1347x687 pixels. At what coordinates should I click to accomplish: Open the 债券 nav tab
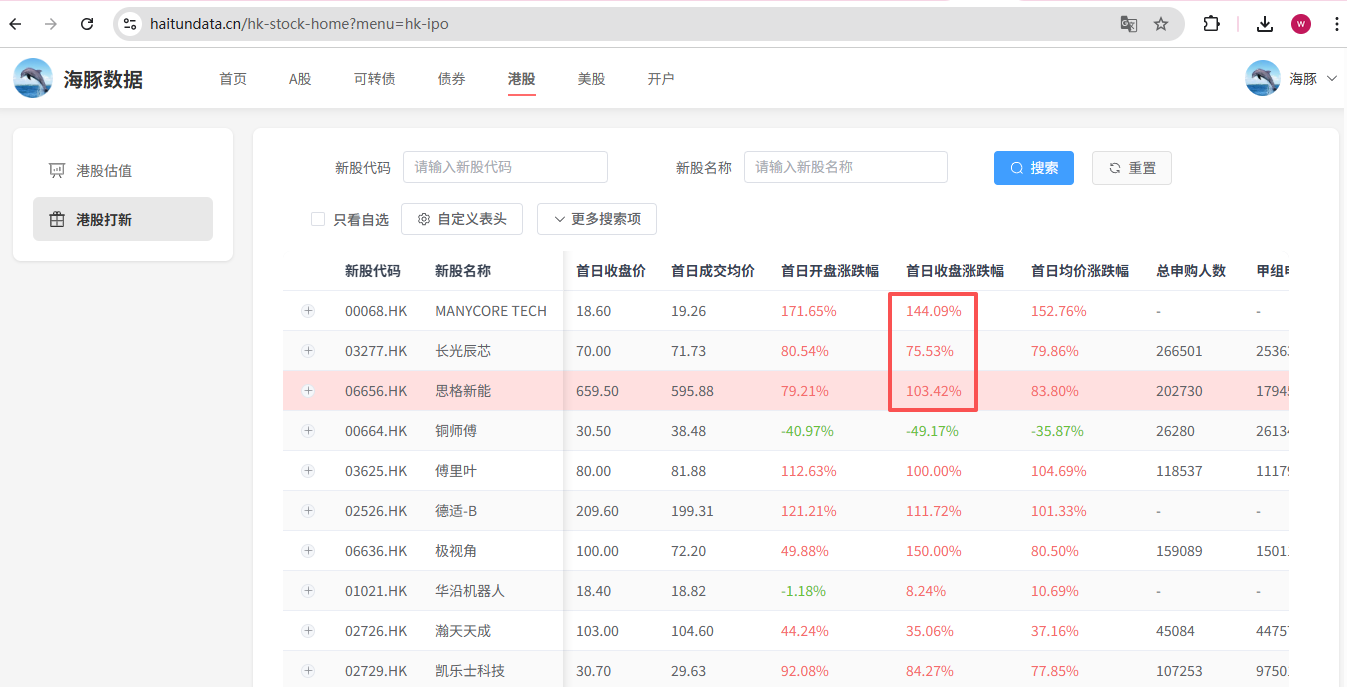451,79
